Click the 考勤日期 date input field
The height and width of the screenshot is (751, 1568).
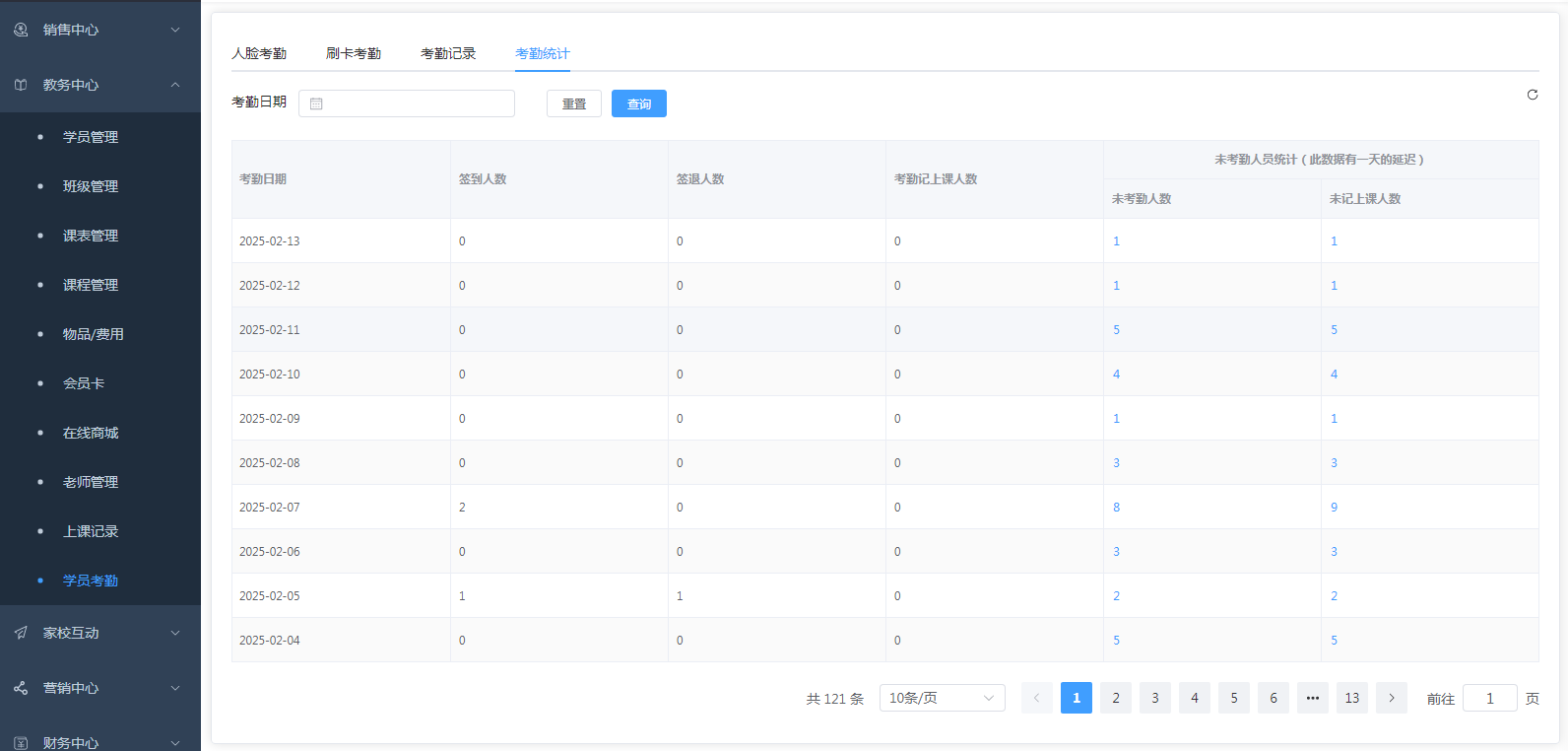click(407, 103)
